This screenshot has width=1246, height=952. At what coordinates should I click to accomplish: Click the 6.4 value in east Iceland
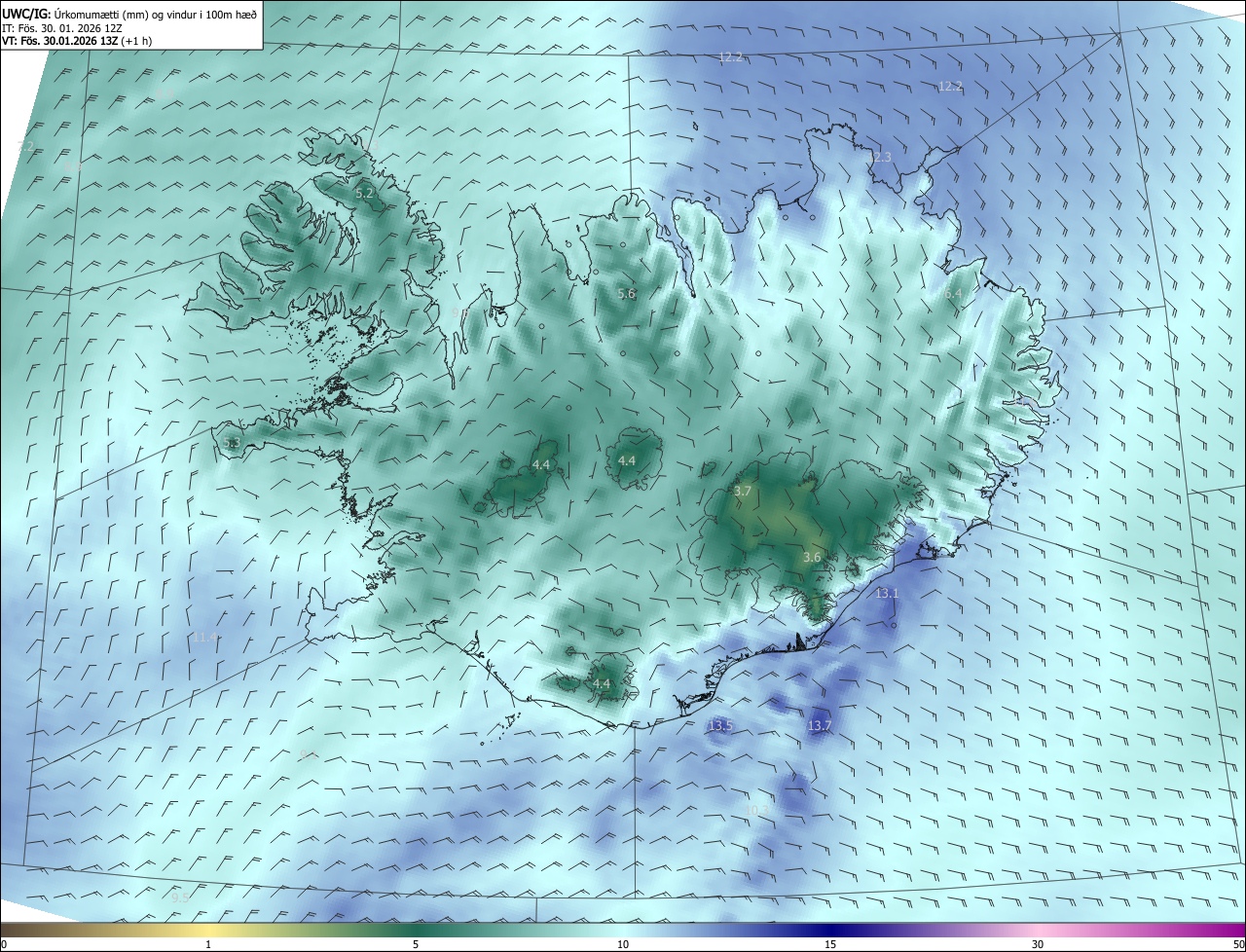tap(952, 293)
